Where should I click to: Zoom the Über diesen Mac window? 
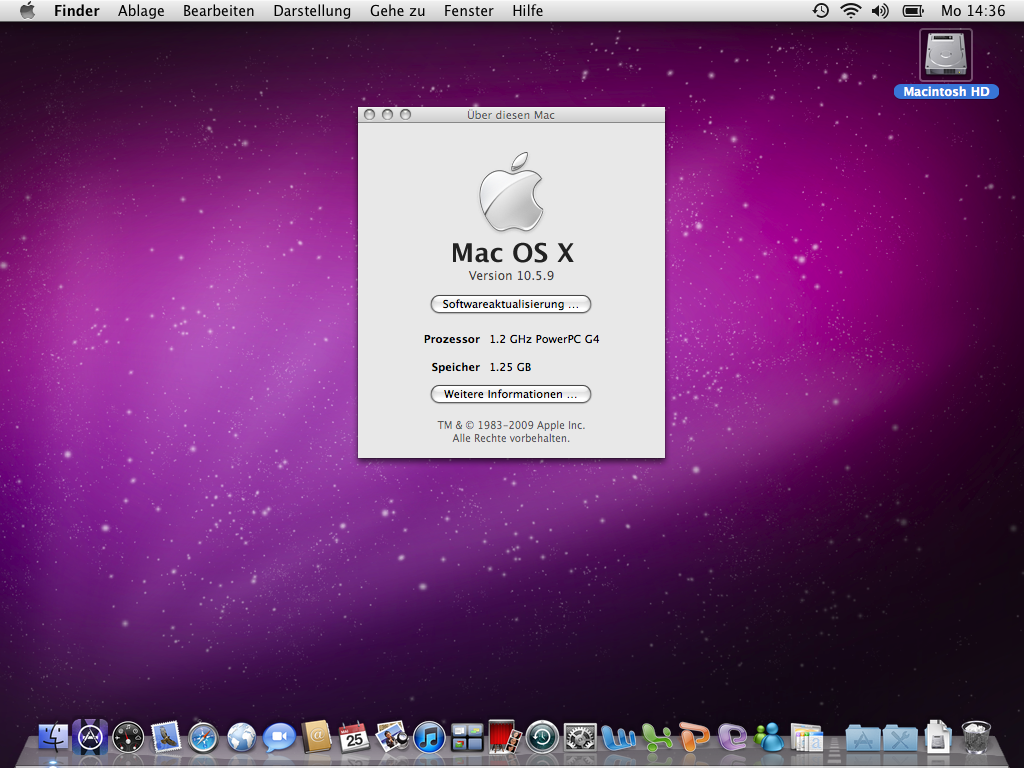(x=406, y=114)
